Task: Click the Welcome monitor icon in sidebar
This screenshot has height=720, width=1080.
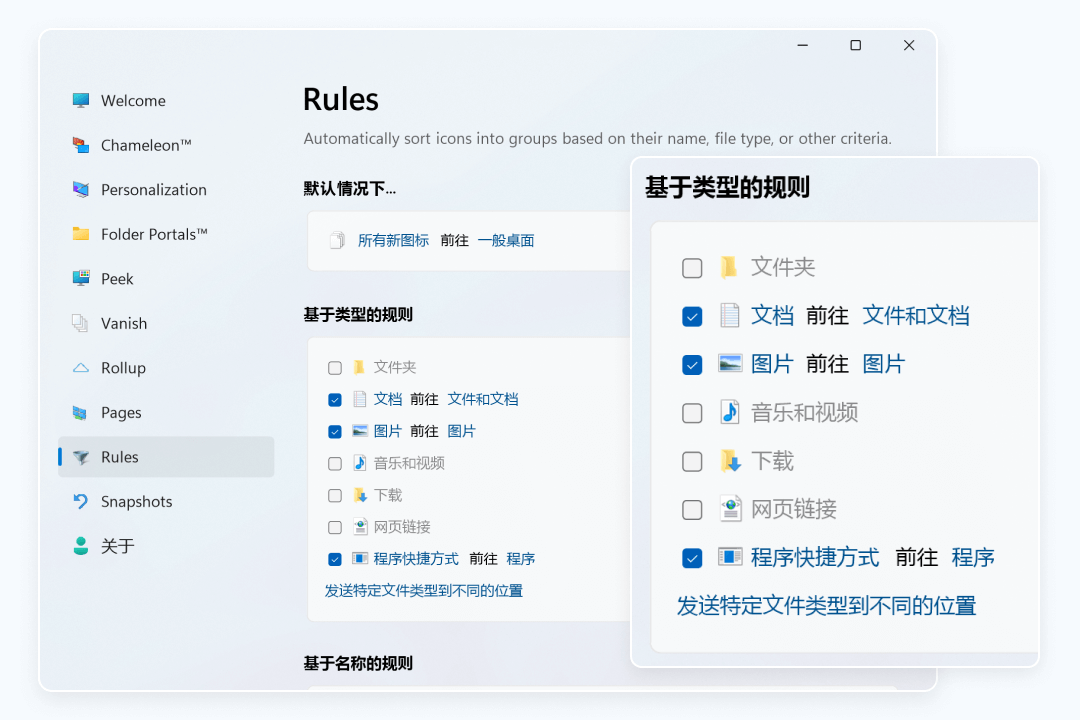Action: pyautogui.click(x=81, y=100)
